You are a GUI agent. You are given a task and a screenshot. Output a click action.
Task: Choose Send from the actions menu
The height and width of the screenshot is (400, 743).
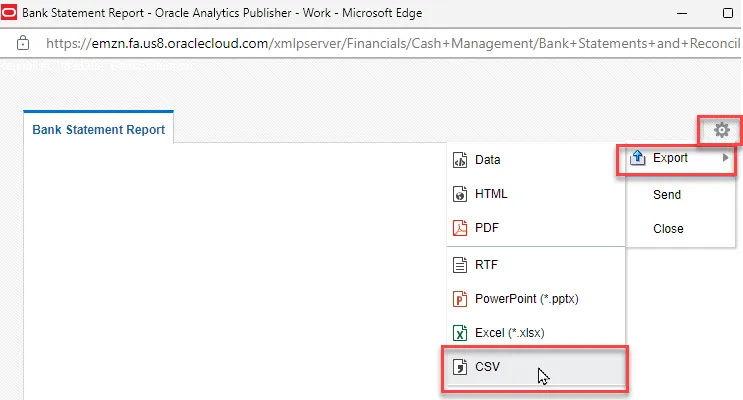click(667, 195)
